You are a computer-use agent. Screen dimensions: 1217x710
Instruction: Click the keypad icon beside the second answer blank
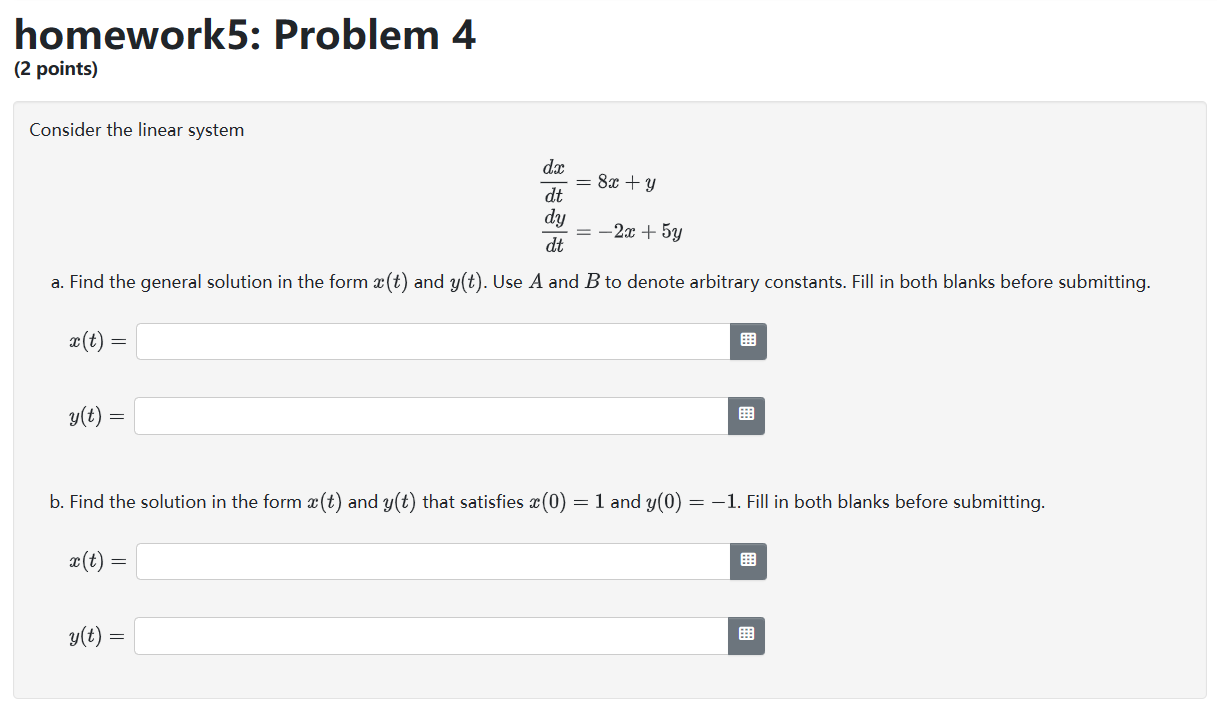(746, 416)
